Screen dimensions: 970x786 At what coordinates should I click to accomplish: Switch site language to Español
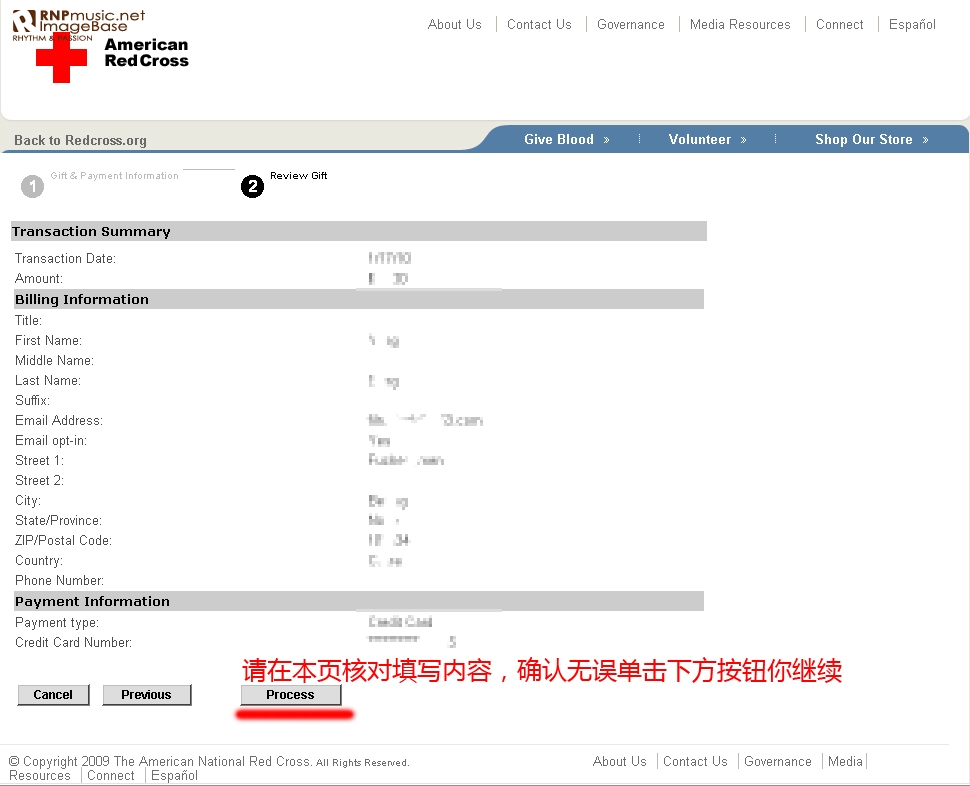(x=912, y=24)
